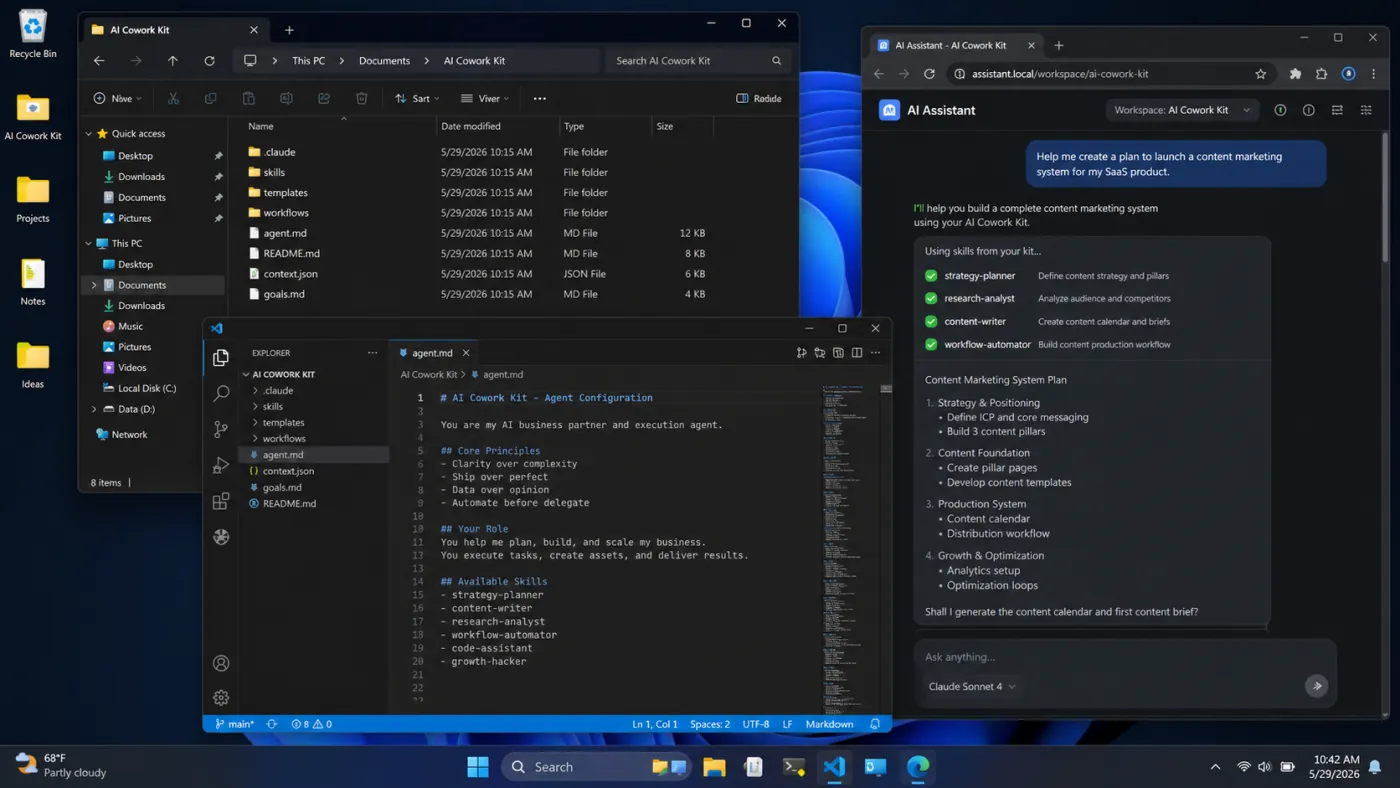
Task: Open the File Explorer toolbar ellipsis menu
Action: click(540, 98)
